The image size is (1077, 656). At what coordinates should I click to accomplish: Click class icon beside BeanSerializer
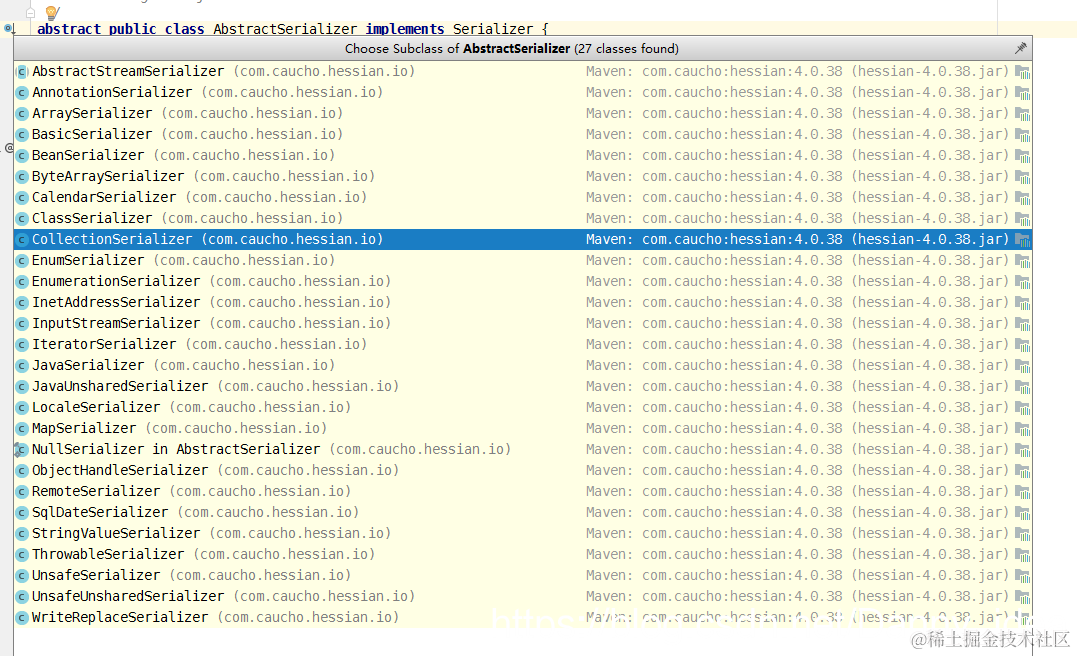tap(22, 156)
